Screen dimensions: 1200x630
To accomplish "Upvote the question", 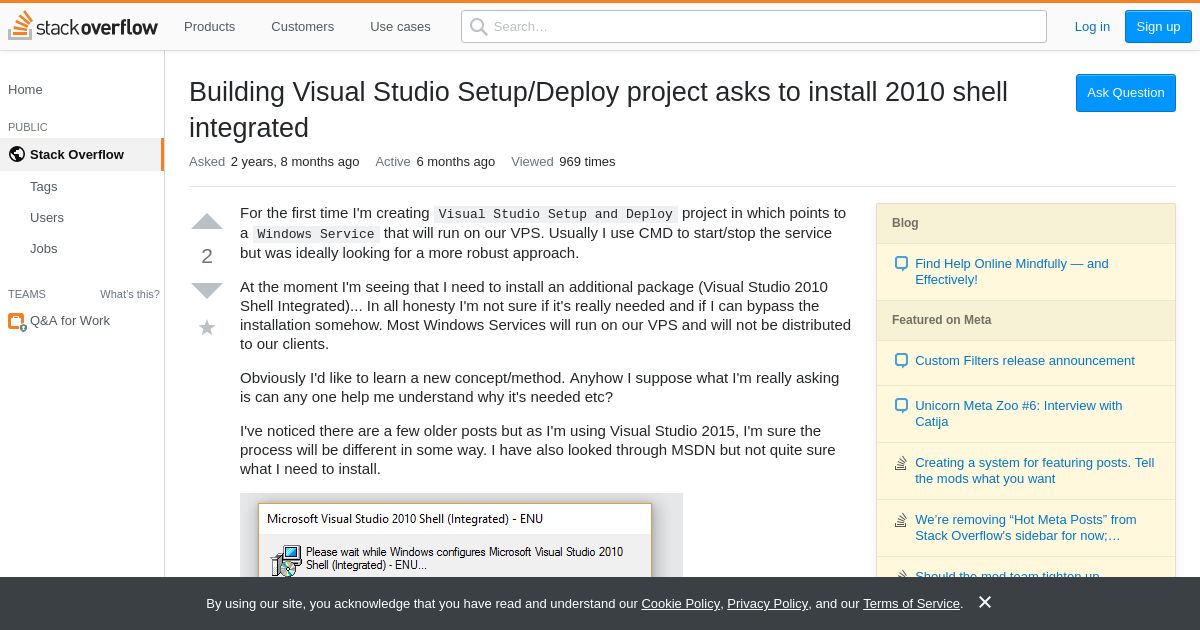I will click(207, 222).
